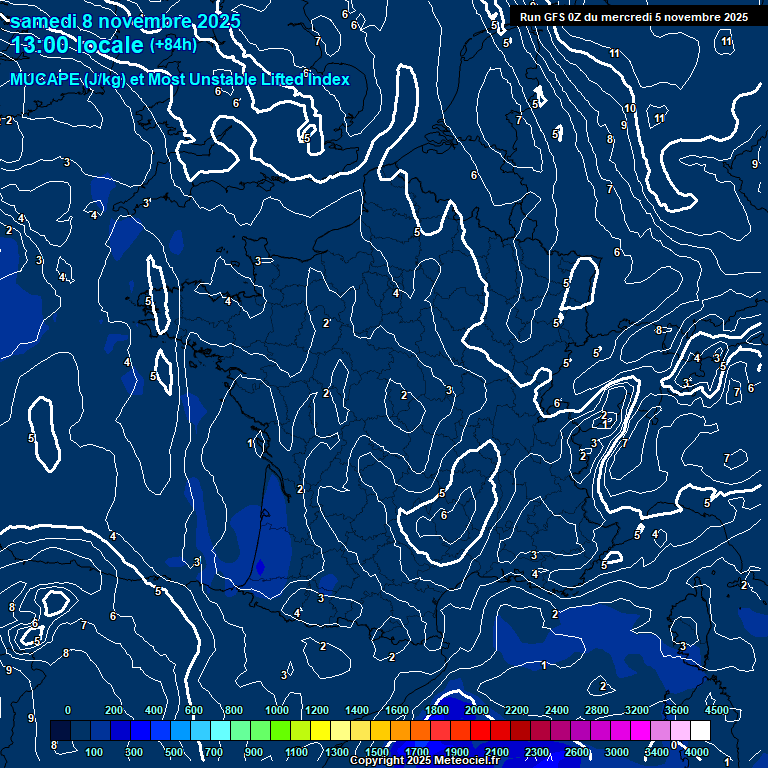This screenshot has width=768, height=768.
Task: Select the cyan swatch below the 700 mark
Action: (x=220, y=730)
